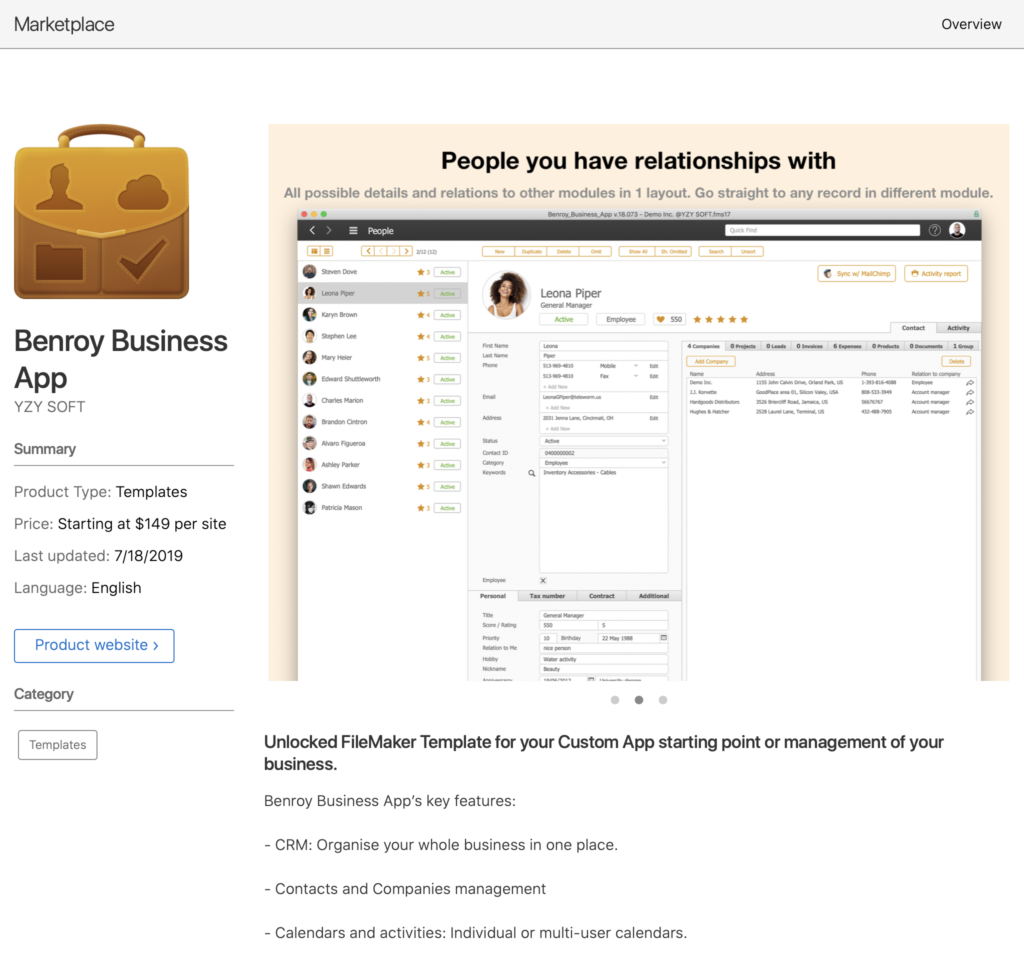Expand the Status dropdown
Screen dimensions: 1024x964
point(662,441)
